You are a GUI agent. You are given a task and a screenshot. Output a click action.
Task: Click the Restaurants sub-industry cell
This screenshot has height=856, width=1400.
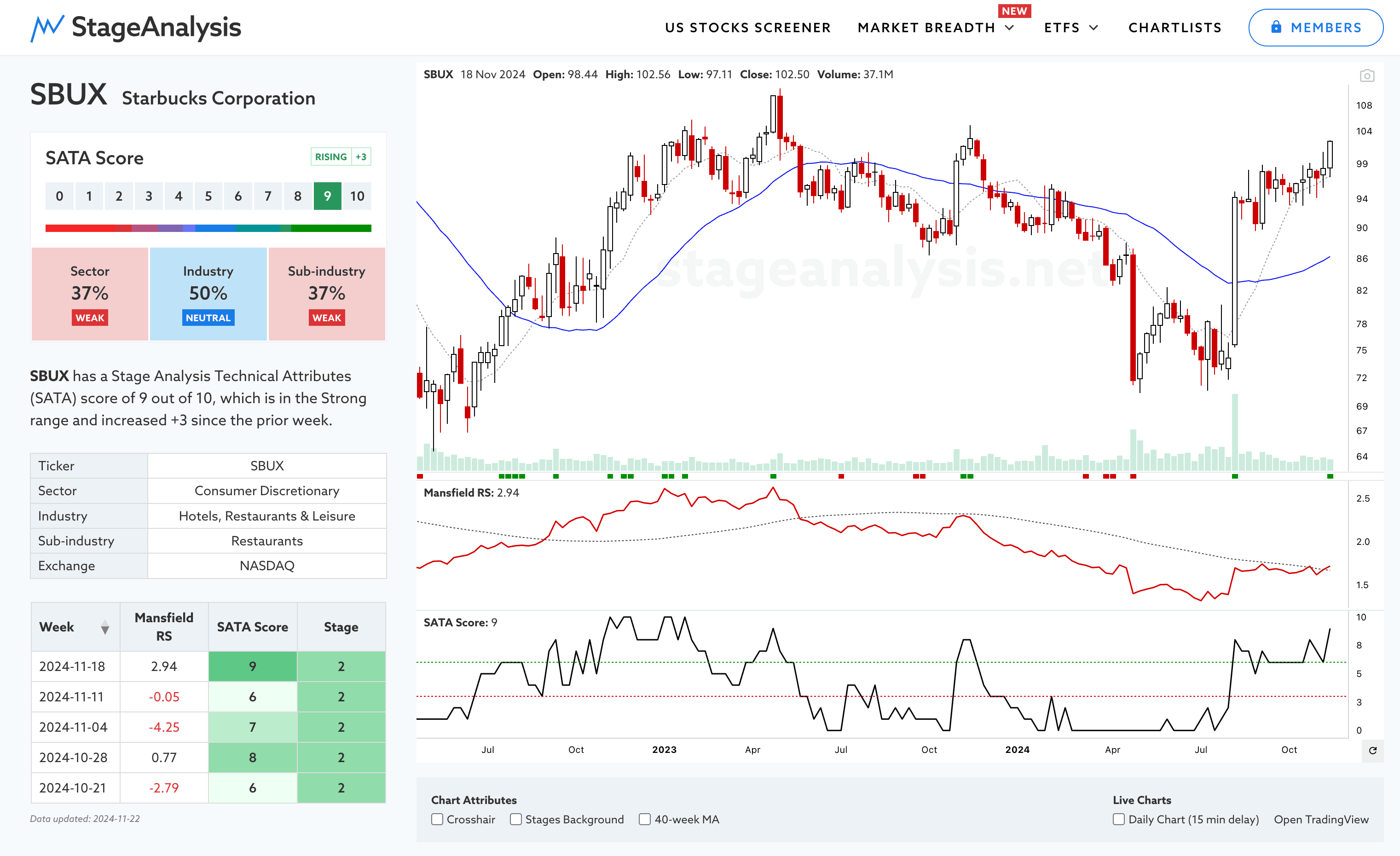tap(267, 541)
